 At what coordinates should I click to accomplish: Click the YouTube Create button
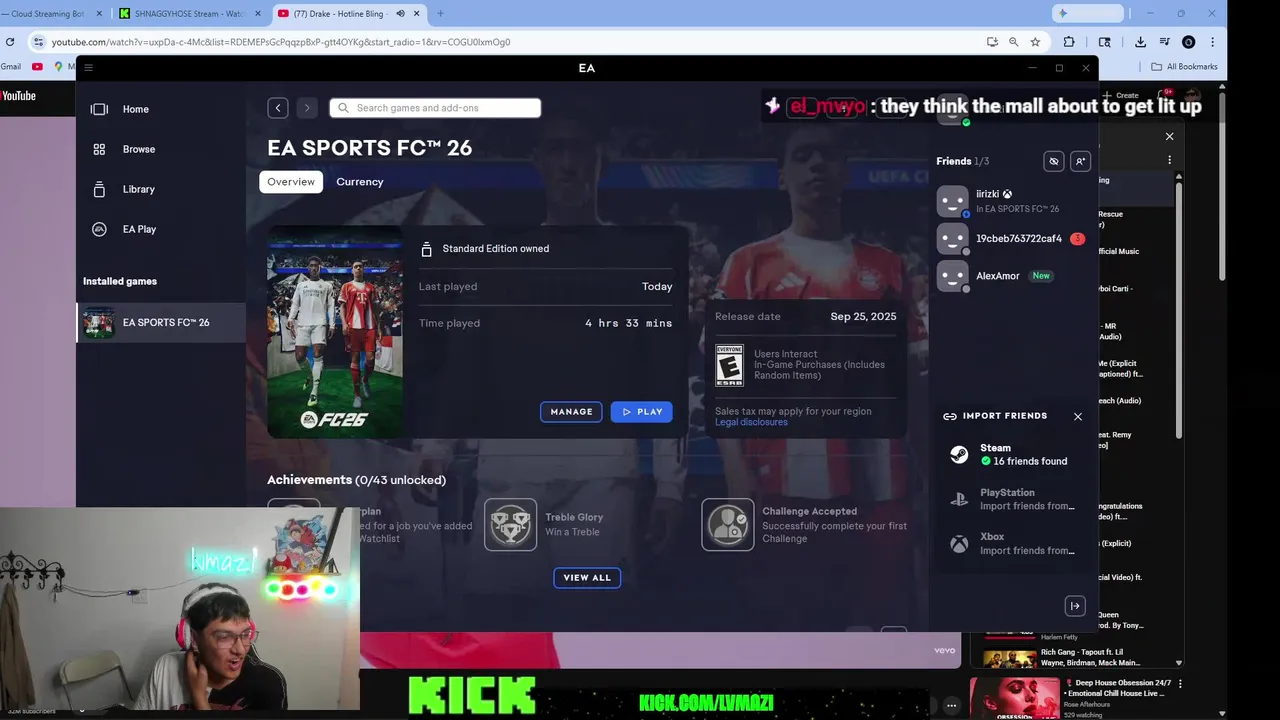coord(1120,96)
